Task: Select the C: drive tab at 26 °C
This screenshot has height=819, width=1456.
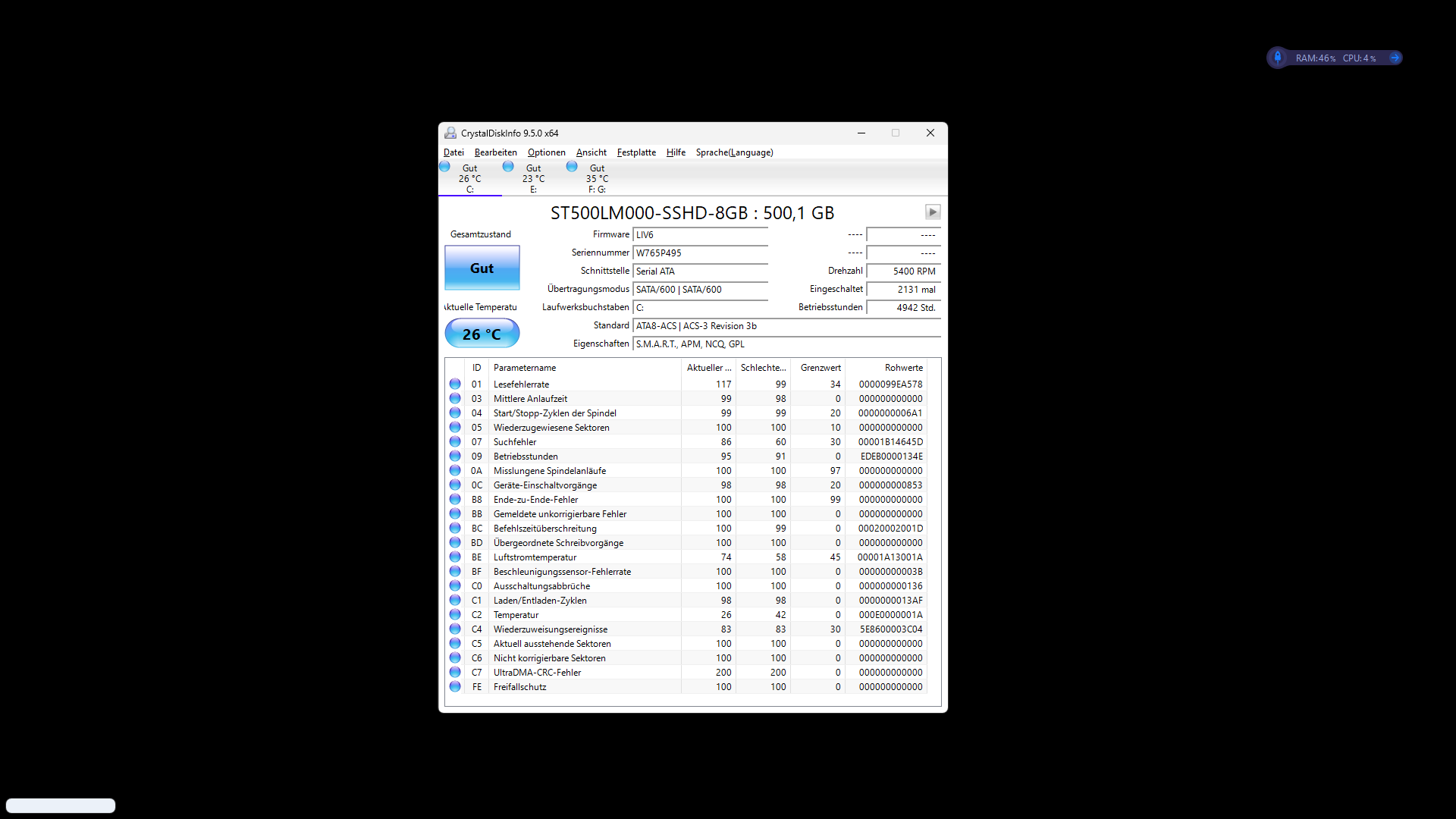Action: 469,179
